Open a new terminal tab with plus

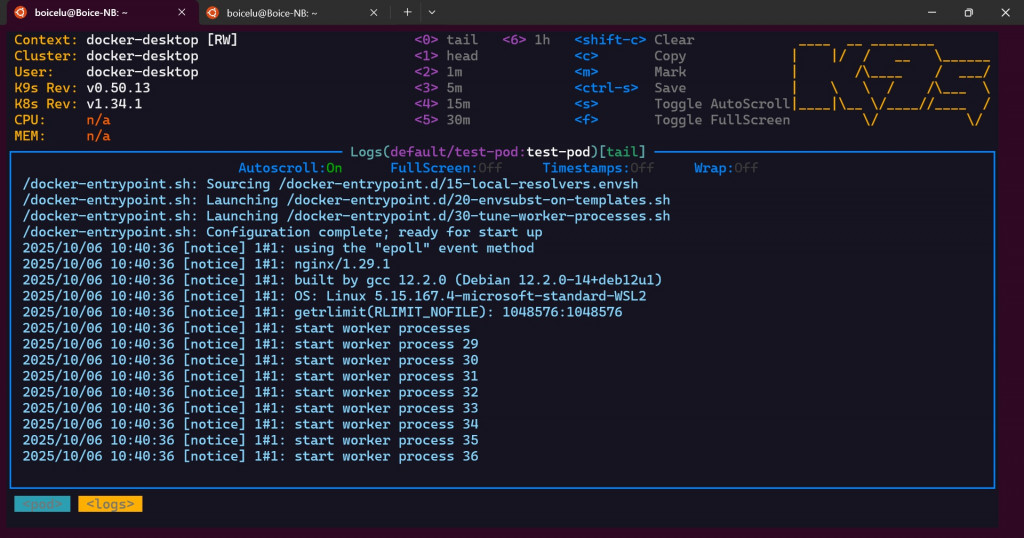click(x=408, y=12)
